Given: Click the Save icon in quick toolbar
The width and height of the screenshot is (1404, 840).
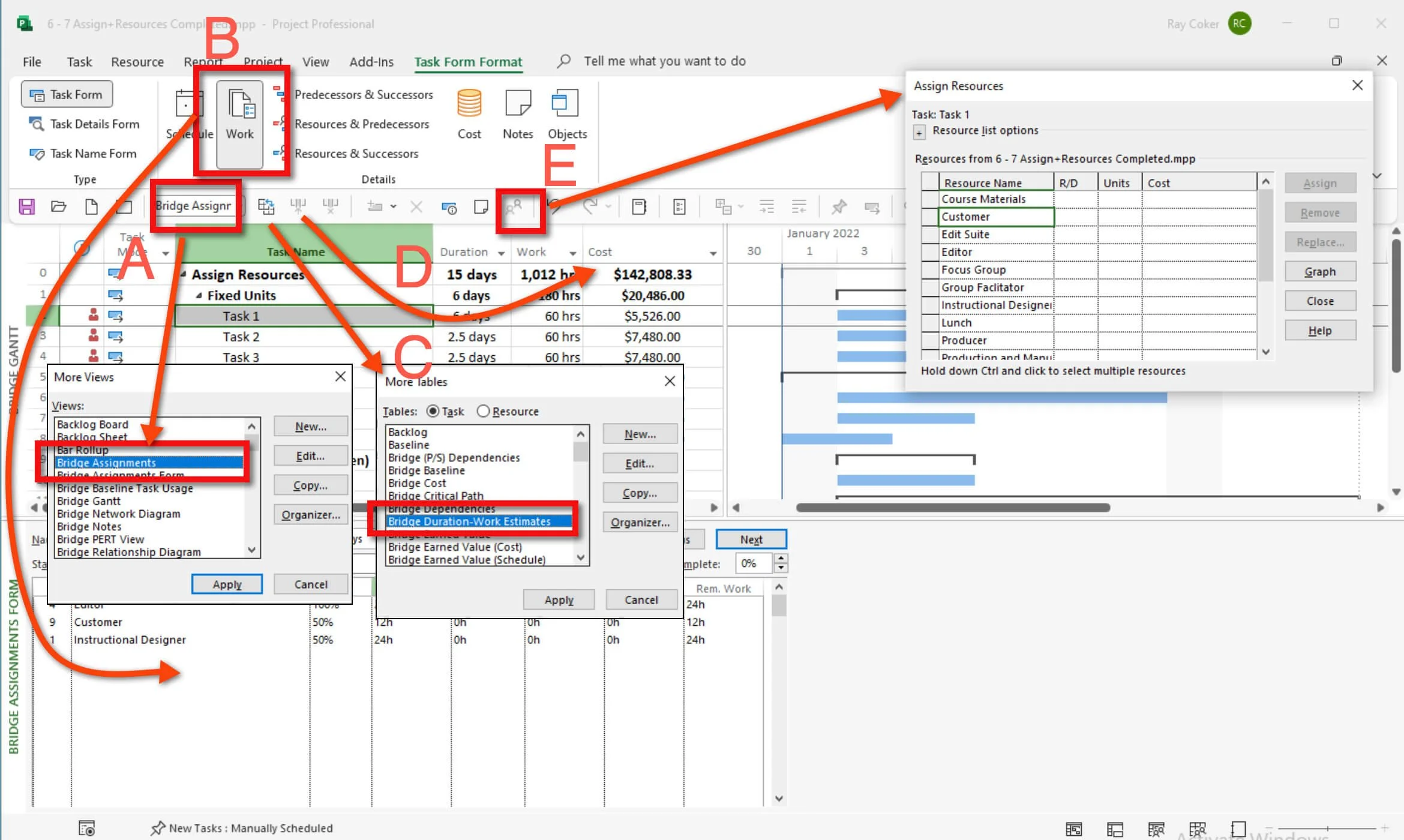Looking at the screenshot, I should (x=27, y=207).
